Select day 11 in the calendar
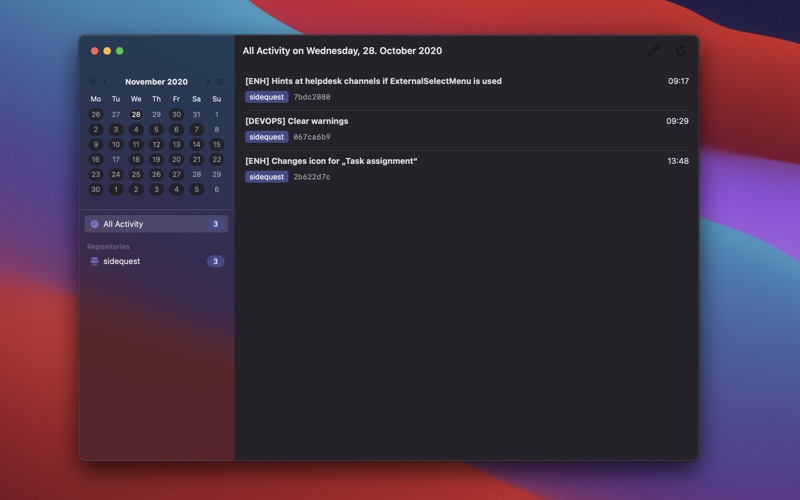This screenshot has width=800, height=500. (x=136, y=144)
